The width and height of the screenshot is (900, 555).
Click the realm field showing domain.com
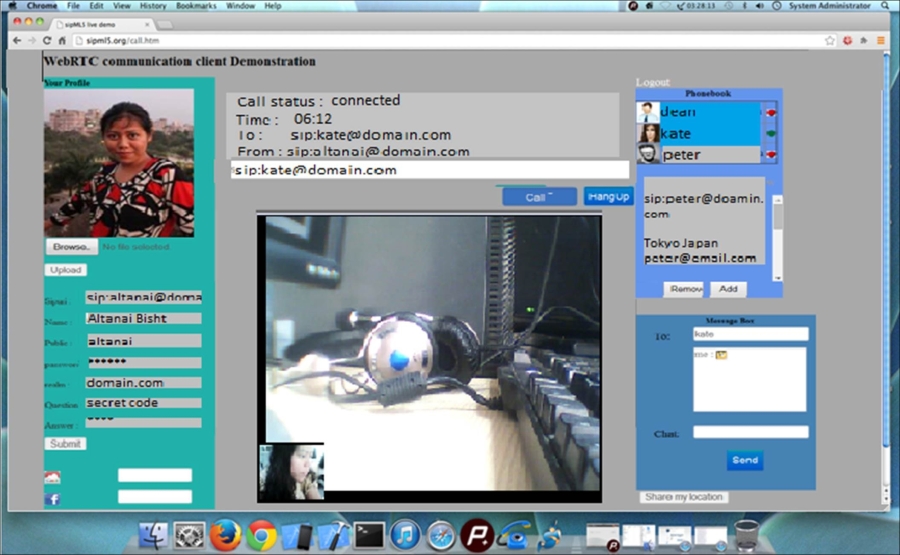(143, 382)
